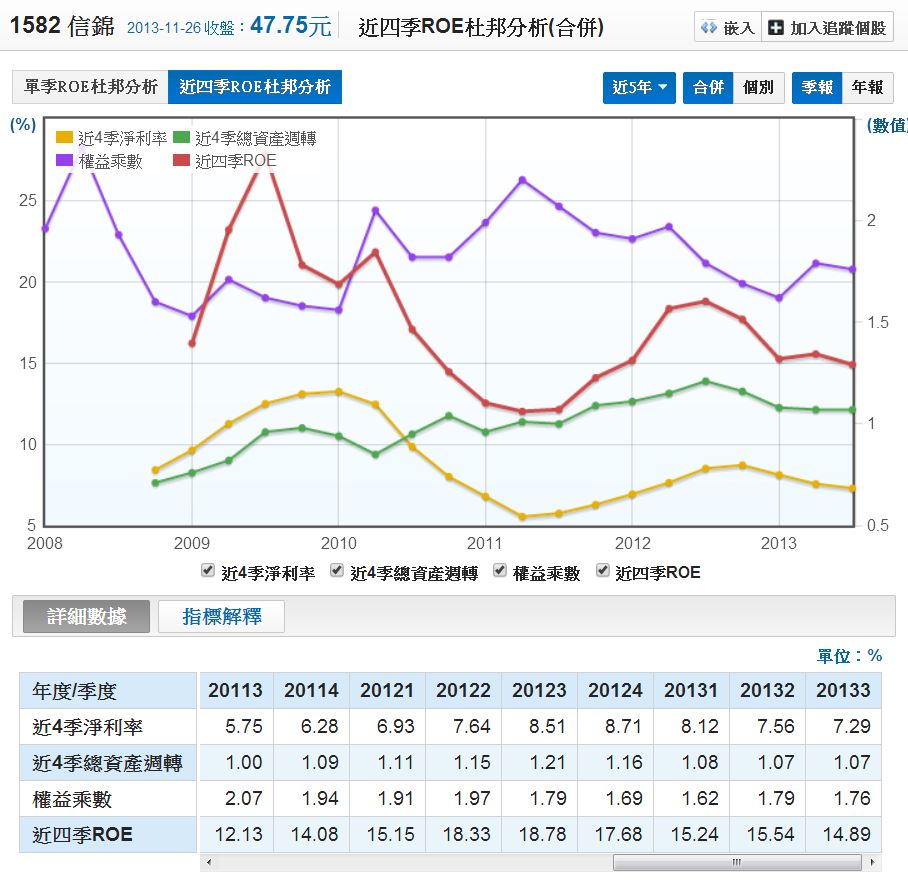The image size is (908, 882).
Task: Switch to 單季ROE杜邦分析 tab
Action: coord(90,87)
